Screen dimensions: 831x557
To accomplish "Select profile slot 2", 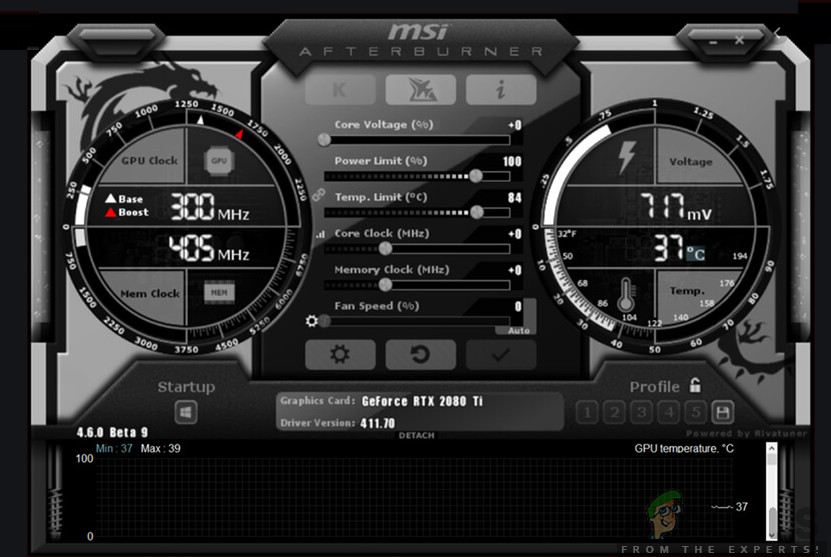I will pos(615,412).
